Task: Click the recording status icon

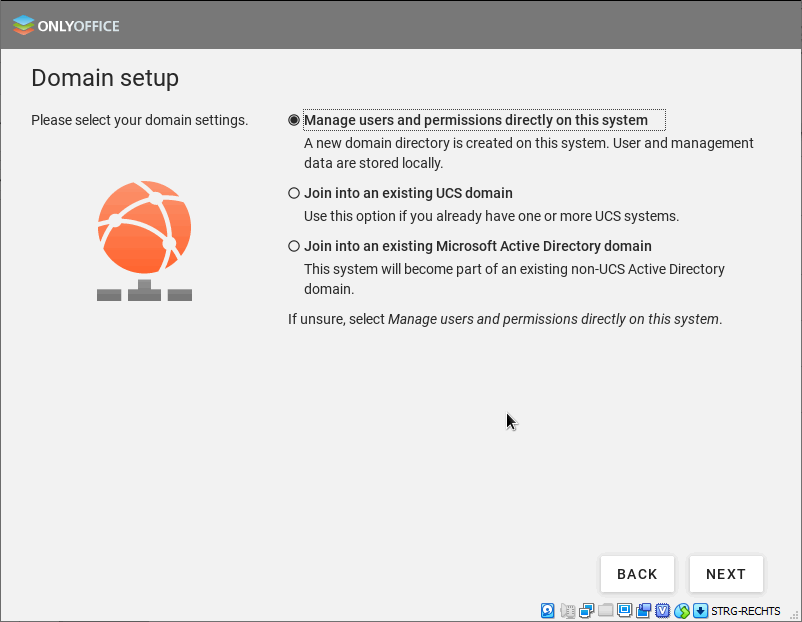Action: tap(644, 611)
